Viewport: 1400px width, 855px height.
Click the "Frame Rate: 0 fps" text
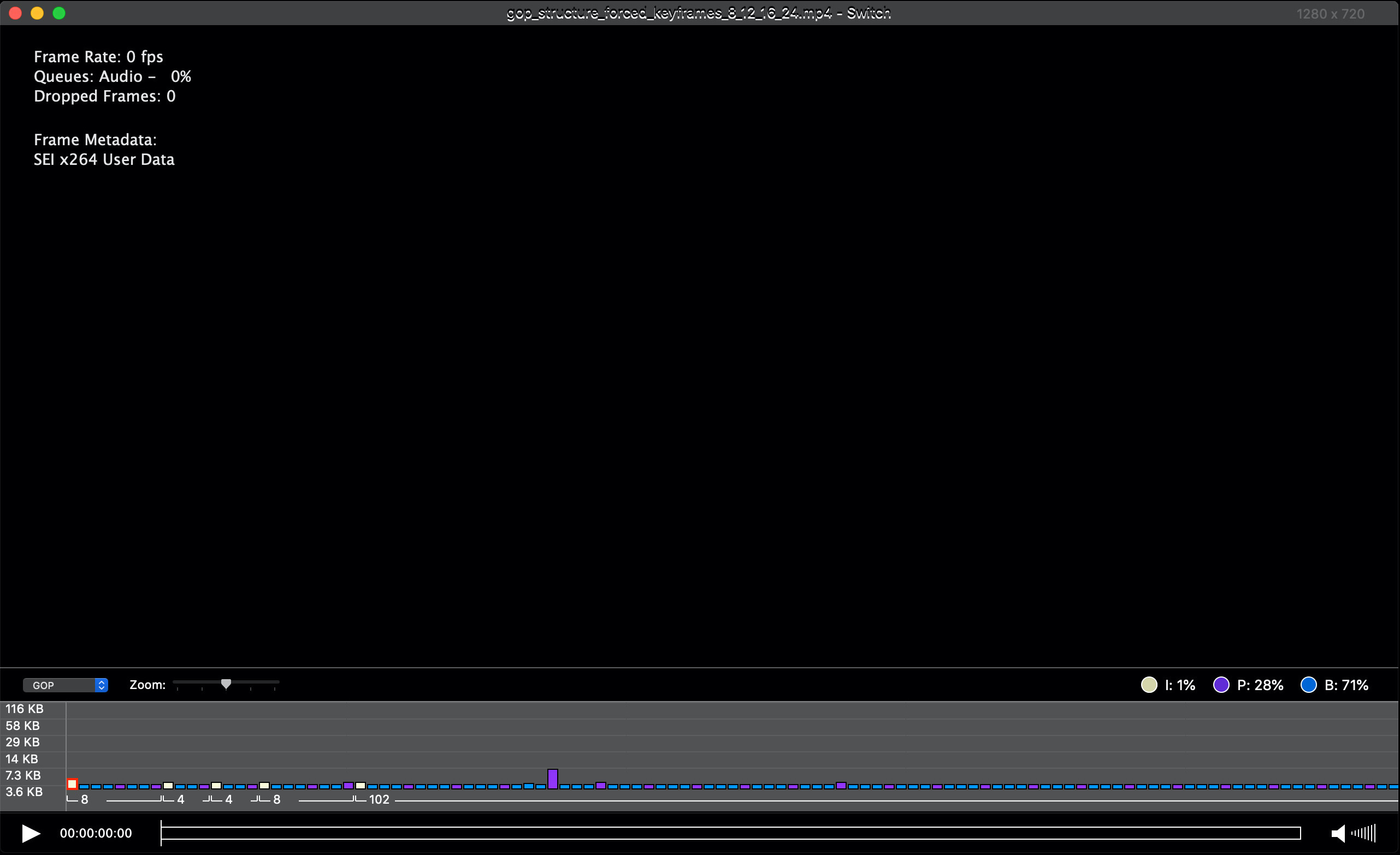coord(98,57)
